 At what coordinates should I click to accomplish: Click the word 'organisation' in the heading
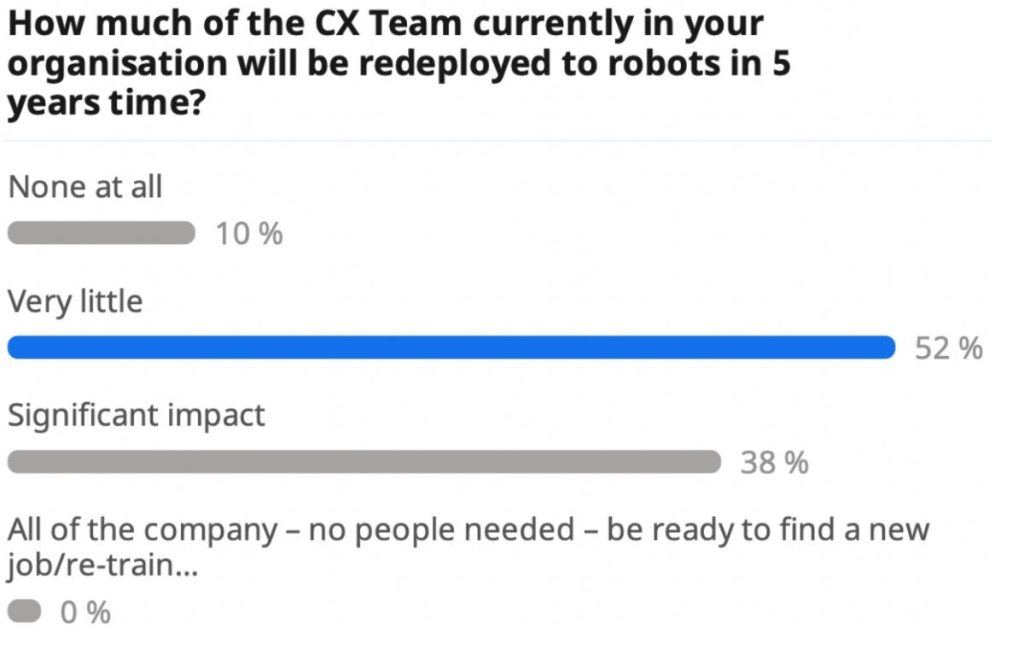[118, 65]
